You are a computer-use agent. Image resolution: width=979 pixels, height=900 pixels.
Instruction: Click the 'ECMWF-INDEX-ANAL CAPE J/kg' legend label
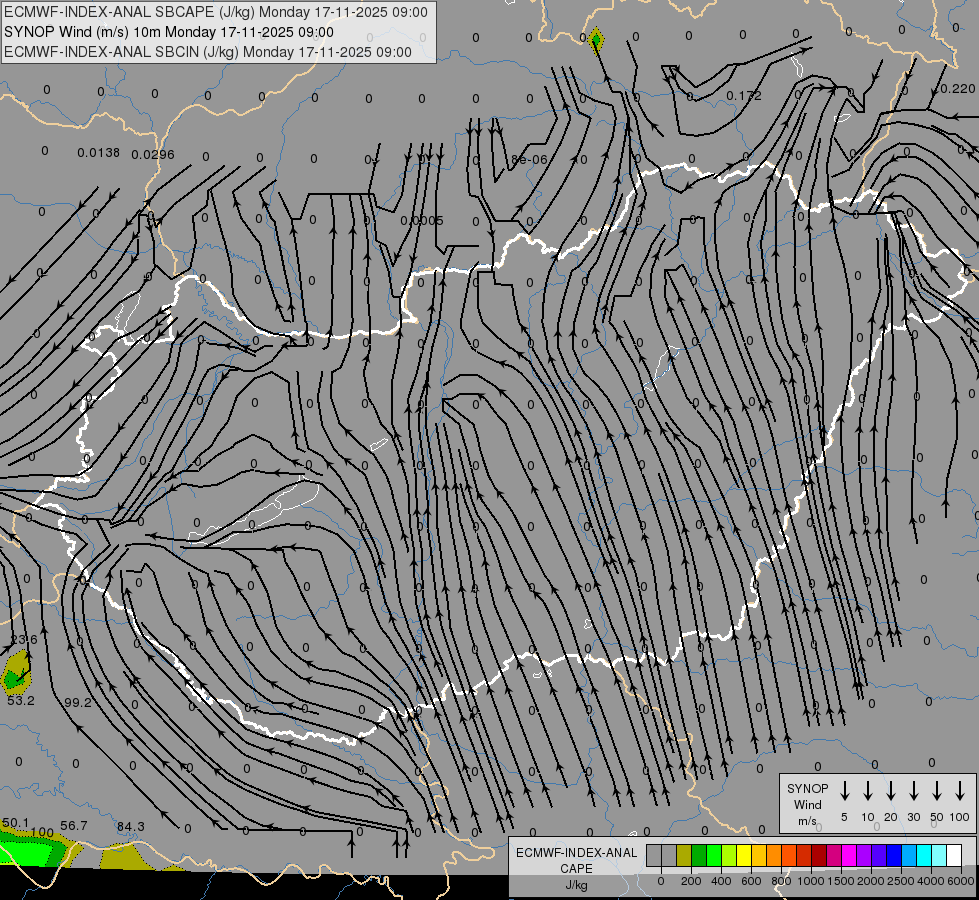click(x=576, y=869)
